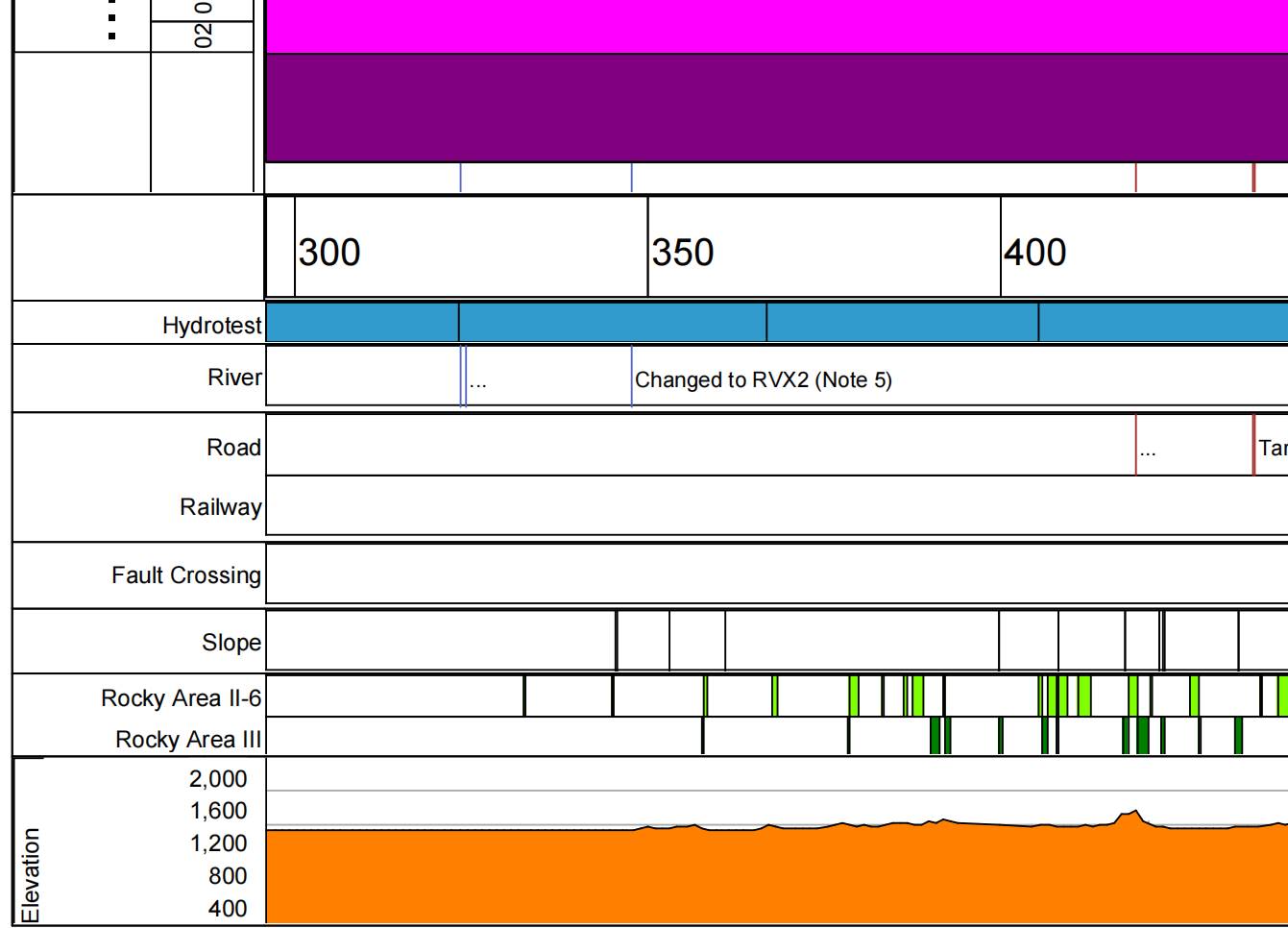1288x928 pixels.
Task: Select the Rocky Area II-6 label
Action: click(x=181, y=698)
